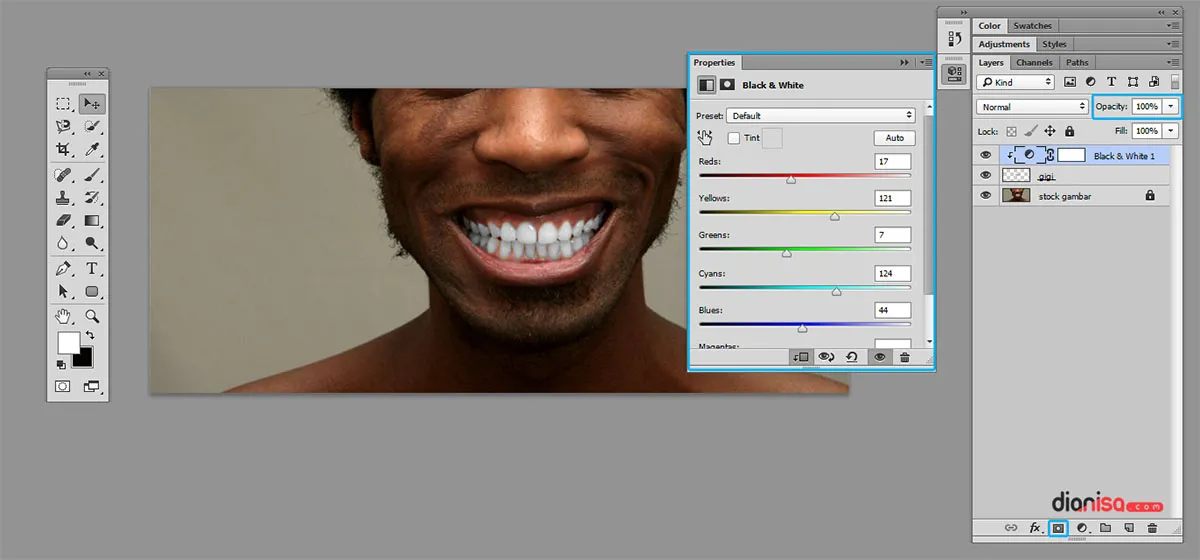
Task: Expand the Opacity slider arrow
Action: point(1171,107)
